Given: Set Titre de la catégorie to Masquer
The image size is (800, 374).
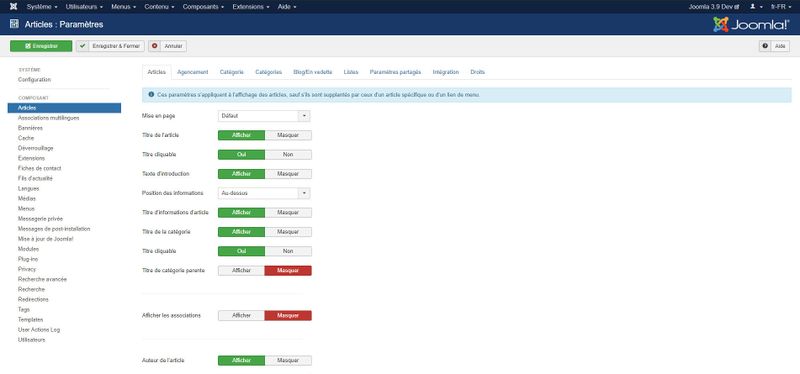Looking at the screenshot, I should (x=288, y=232).
